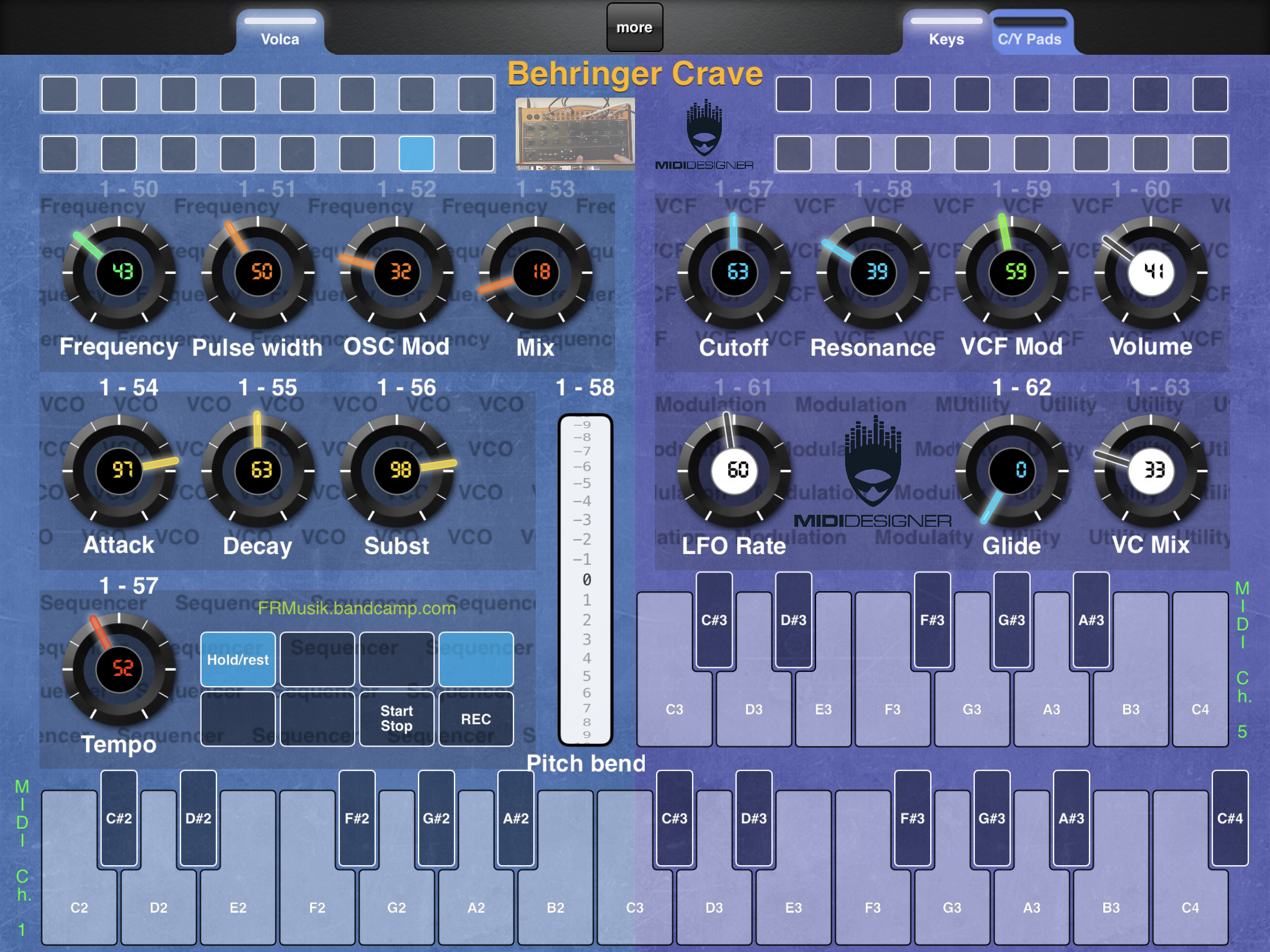Viewport: 1270px width, 952px height.
Task: Click the Resonance knob showing 39
Action: coord(873,272)
